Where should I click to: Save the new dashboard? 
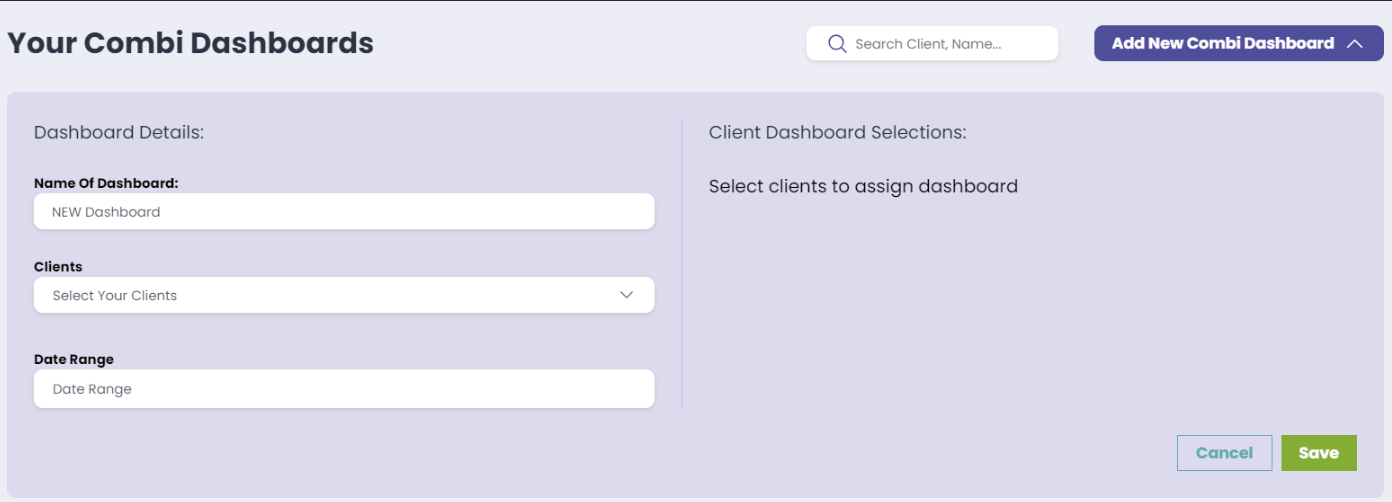(1318, 453)
